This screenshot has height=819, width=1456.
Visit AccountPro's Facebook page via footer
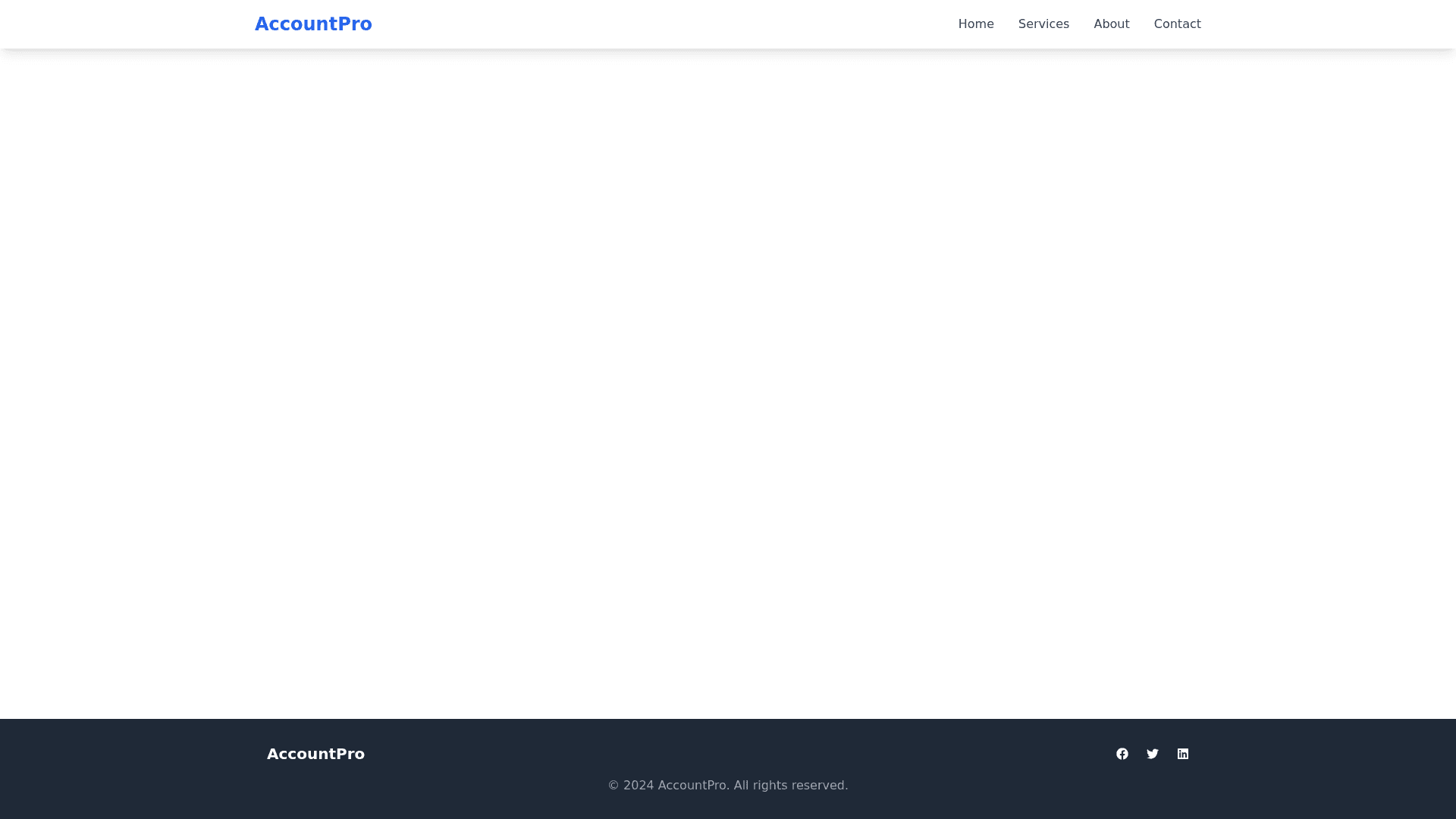point(1122,754)
